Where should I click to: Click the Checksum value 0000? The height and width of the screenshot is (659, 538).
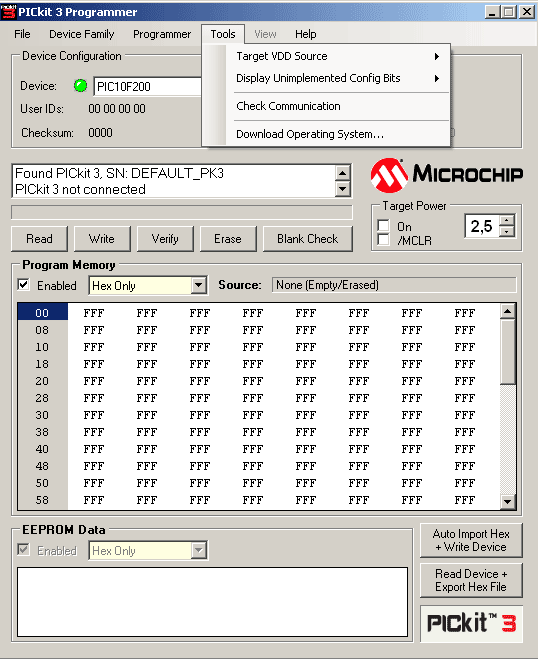point(100,133)
